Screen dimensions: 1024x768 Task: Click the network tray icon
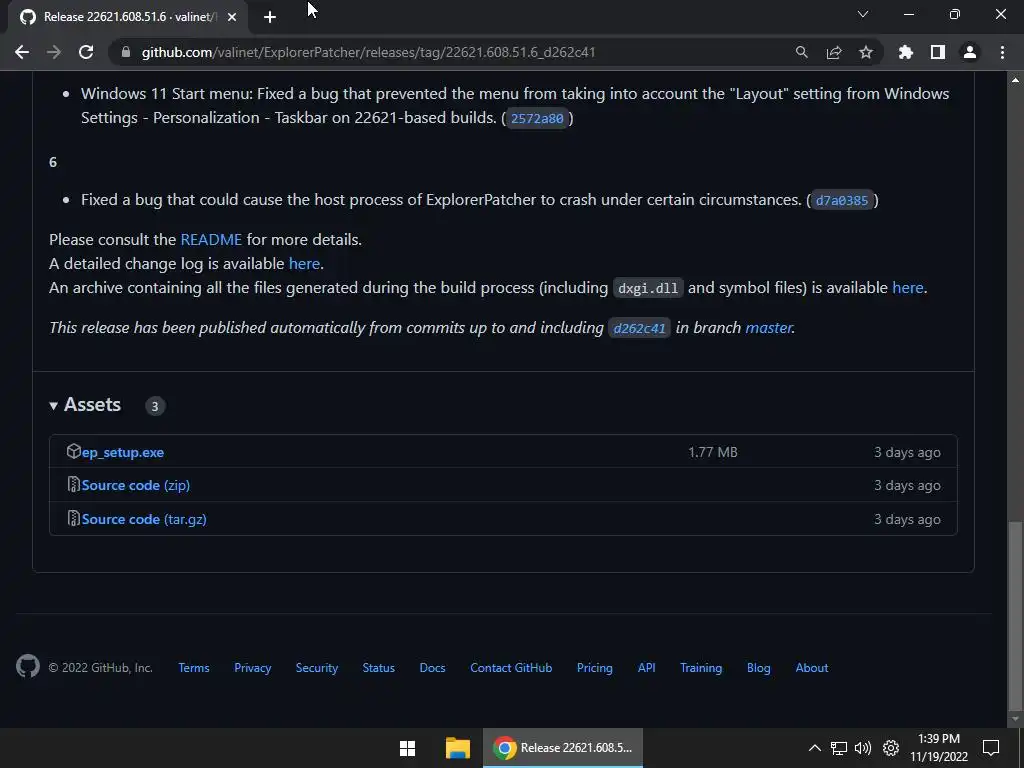(839, 748)
